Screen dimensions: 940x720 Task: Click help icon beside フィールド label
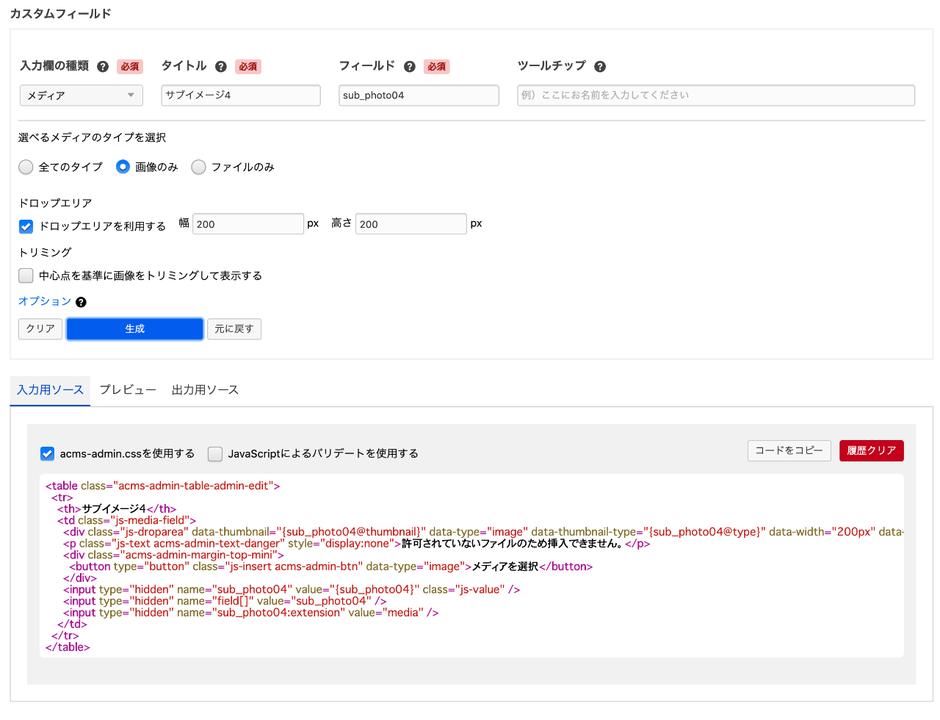click(410, 67)
